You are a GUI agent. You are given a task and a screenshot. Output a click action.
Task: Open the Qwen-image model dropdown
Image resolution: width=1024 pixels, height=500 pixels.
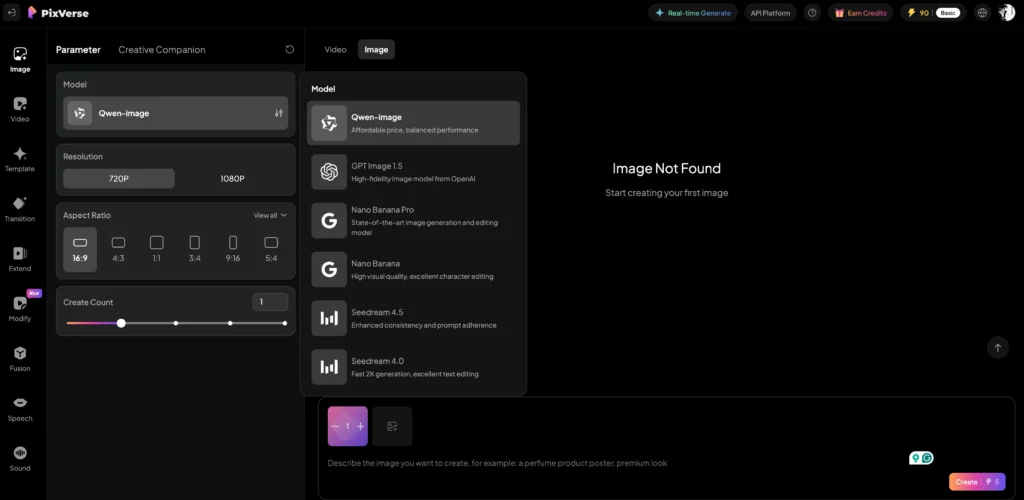point(176,113)
